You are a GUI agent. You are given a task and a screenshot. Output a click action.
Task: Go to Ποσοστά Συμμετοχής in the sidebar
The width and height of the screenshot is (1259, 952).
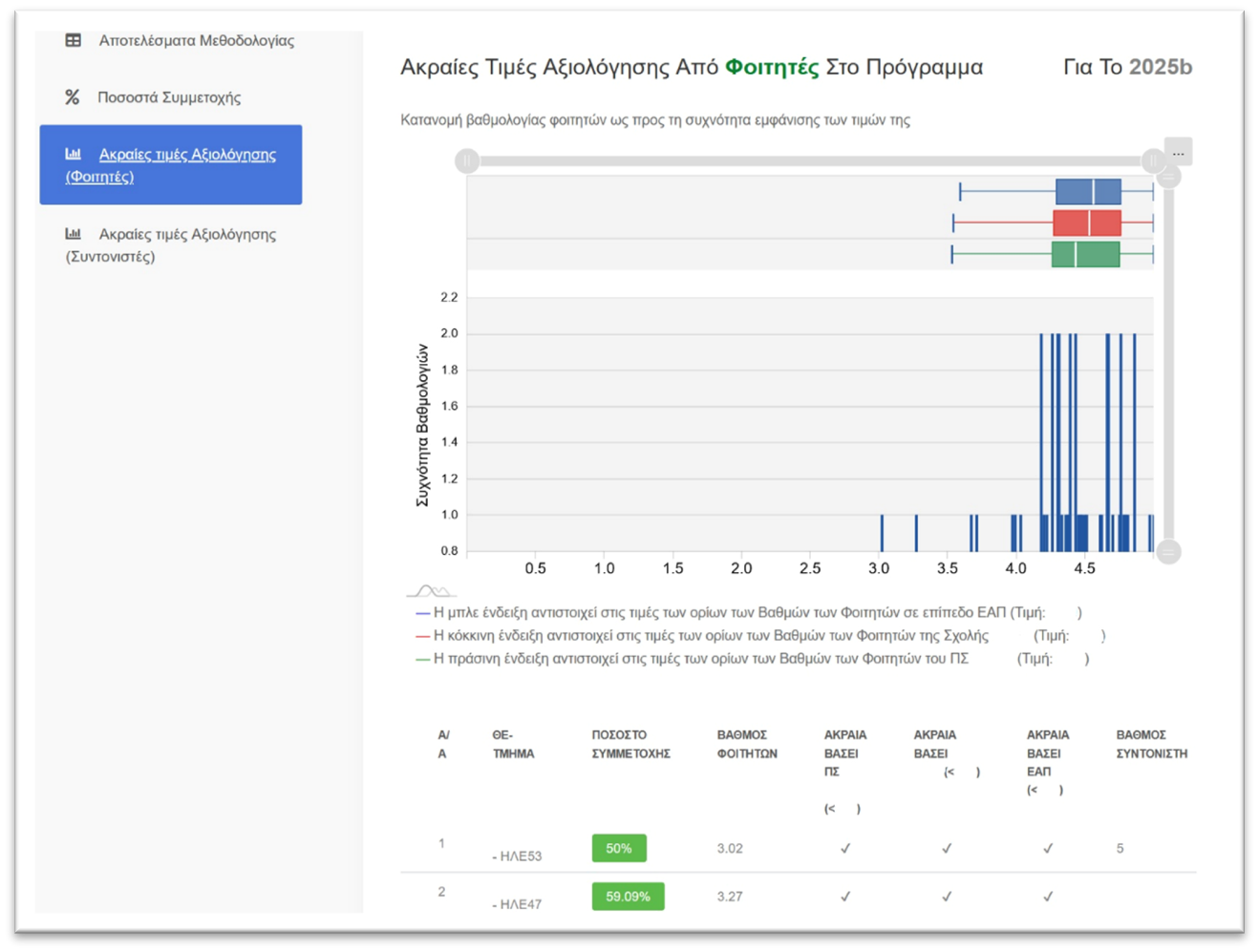169,97
